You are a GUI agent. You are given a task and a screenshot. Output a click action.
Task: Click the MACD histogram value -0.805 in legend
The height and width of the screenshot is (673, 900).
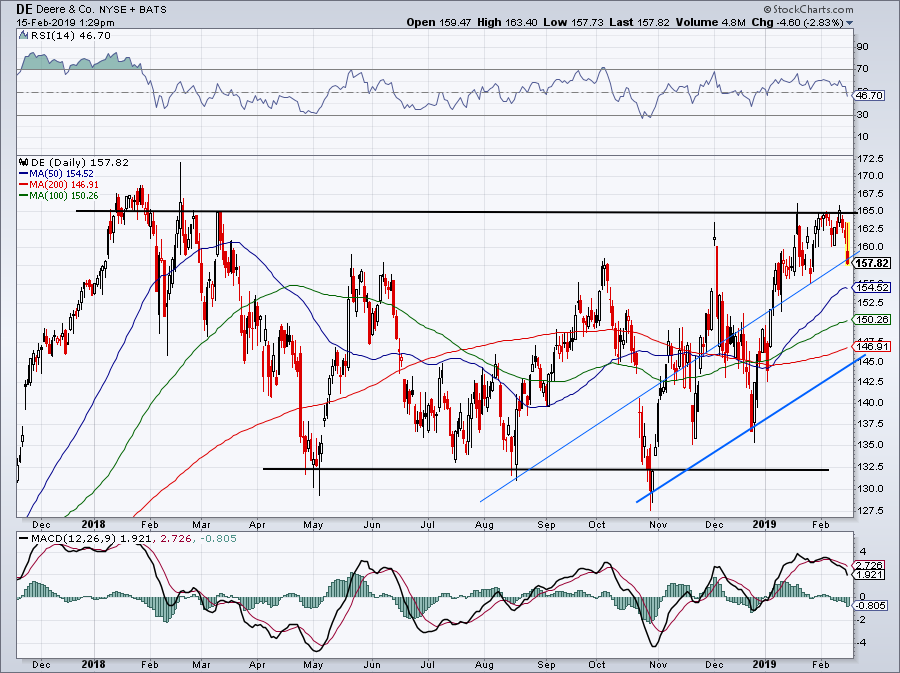pos(218,539)
